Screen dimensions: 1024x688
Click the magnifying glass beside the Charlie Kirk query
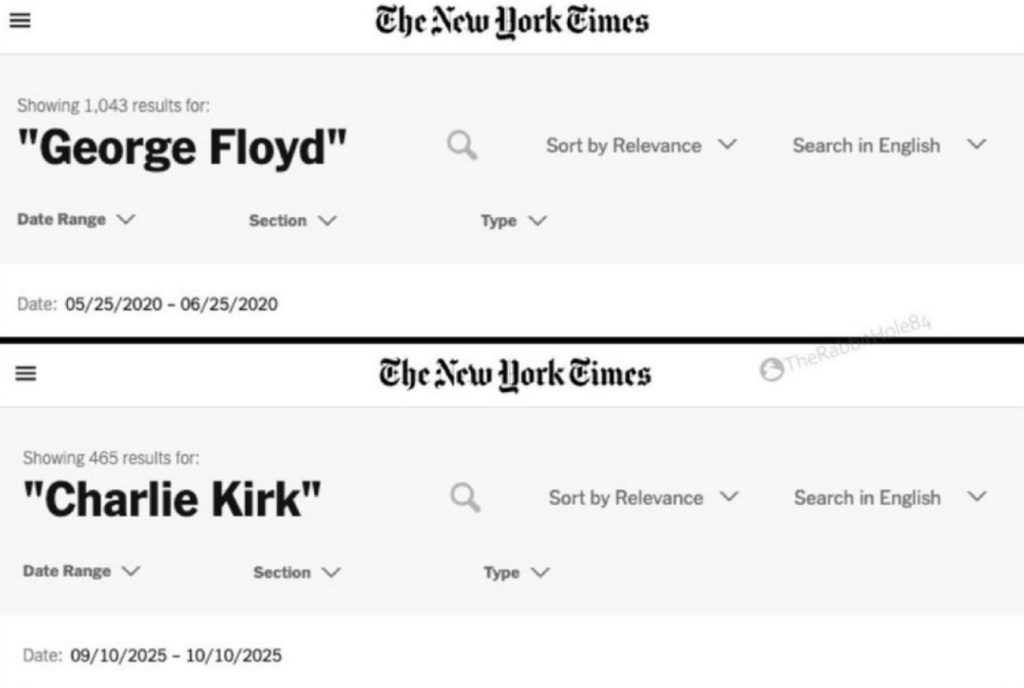pyautogui.click(x=465, y=497)
